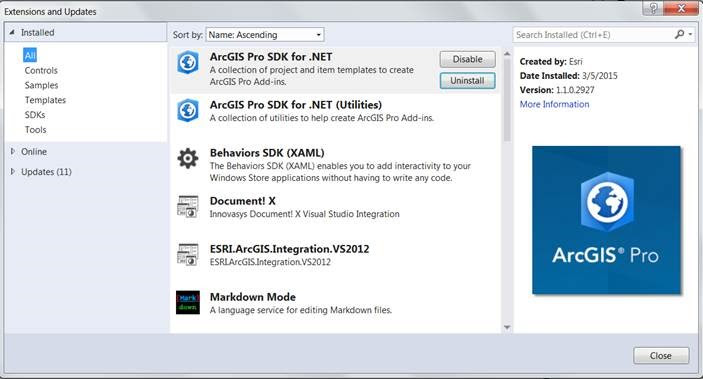703x379 pixels.
Task: Select the ArcGIS Pro SDK for .NET icon
Action: 188,63
